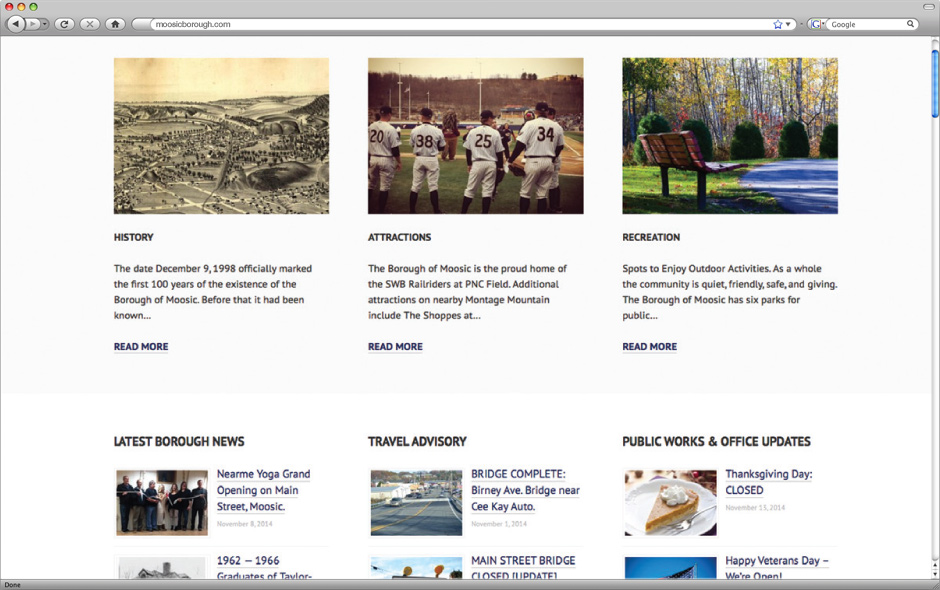
Task: Click READ MORE under Recreation
Action: pyautogui.click(x=649, y=347)
